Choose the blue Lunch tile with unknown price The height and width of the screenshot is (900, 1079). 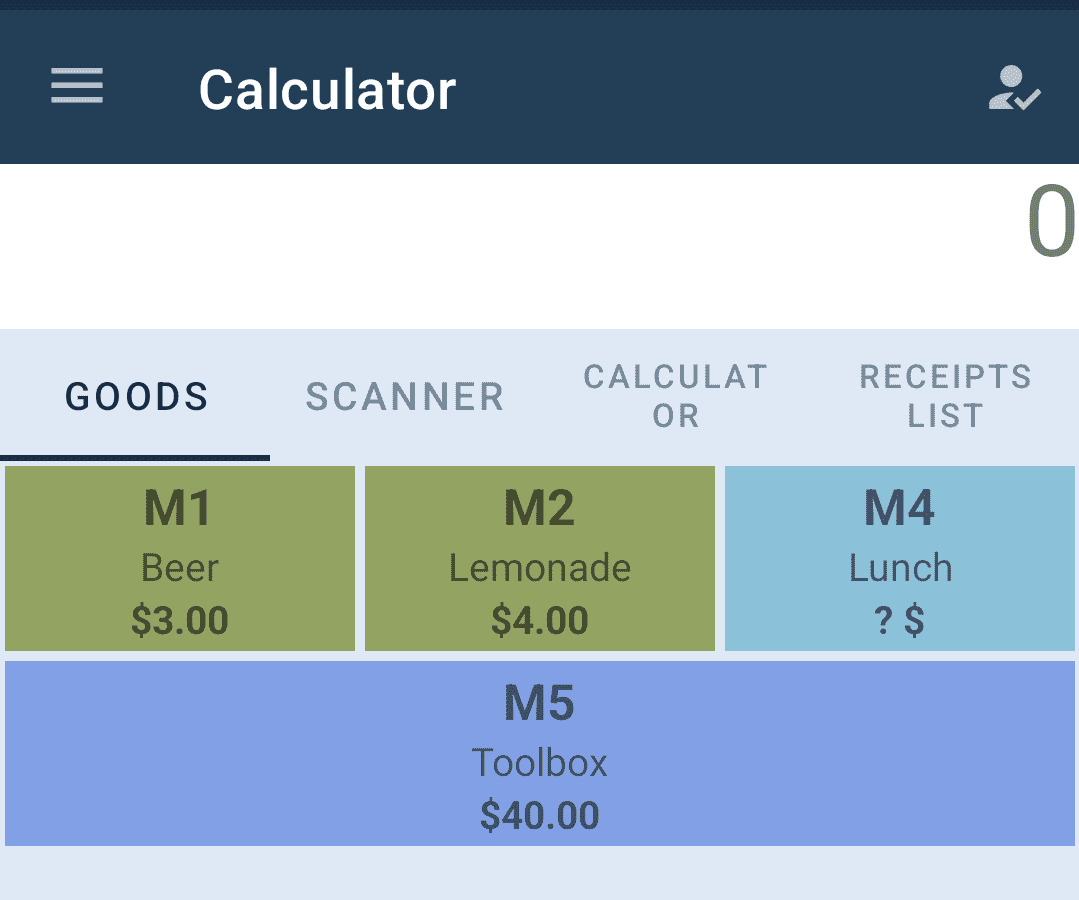[899, 558]
